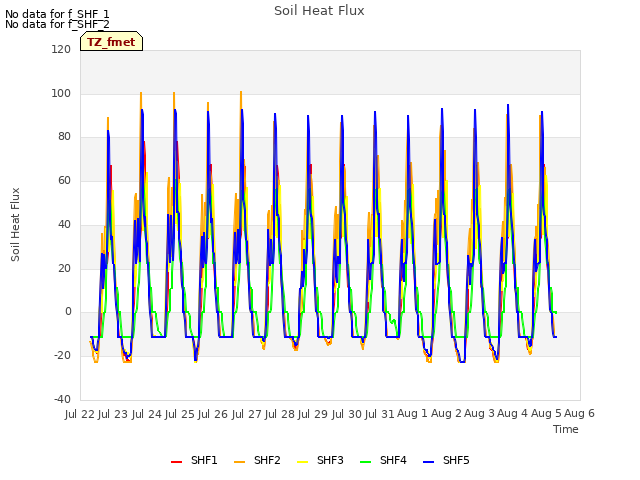Click the 100 y-axis tick label
The width and height of the screenshot is (640, 480).
click(61, 93)
